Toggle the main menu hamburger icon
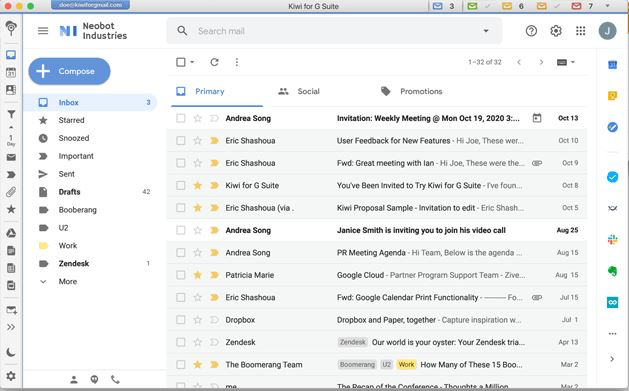 coord(43,30)
